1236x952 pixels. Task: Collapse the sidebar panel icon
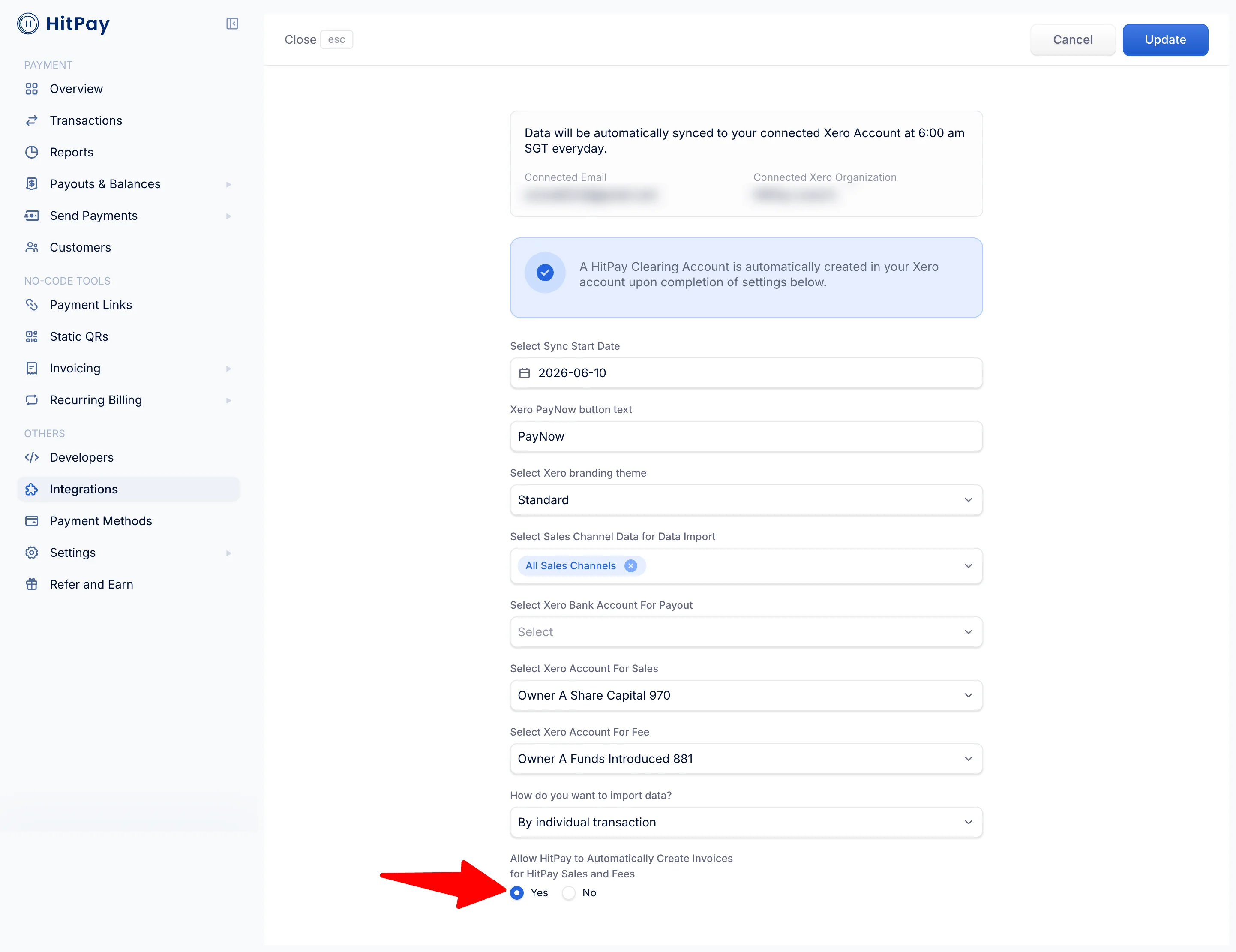click(x=232, y=24)
